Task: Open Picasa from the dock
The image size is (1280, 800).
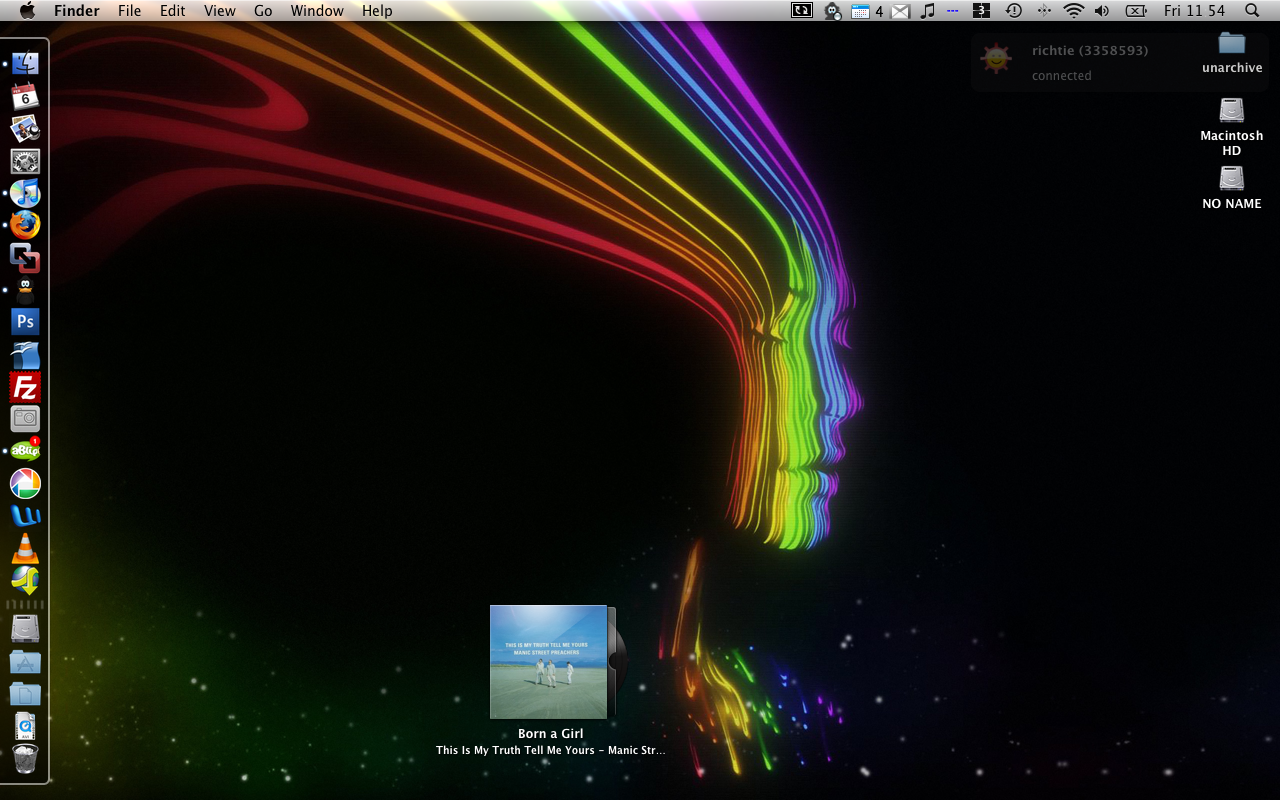Action: click(x=25, y=484)
